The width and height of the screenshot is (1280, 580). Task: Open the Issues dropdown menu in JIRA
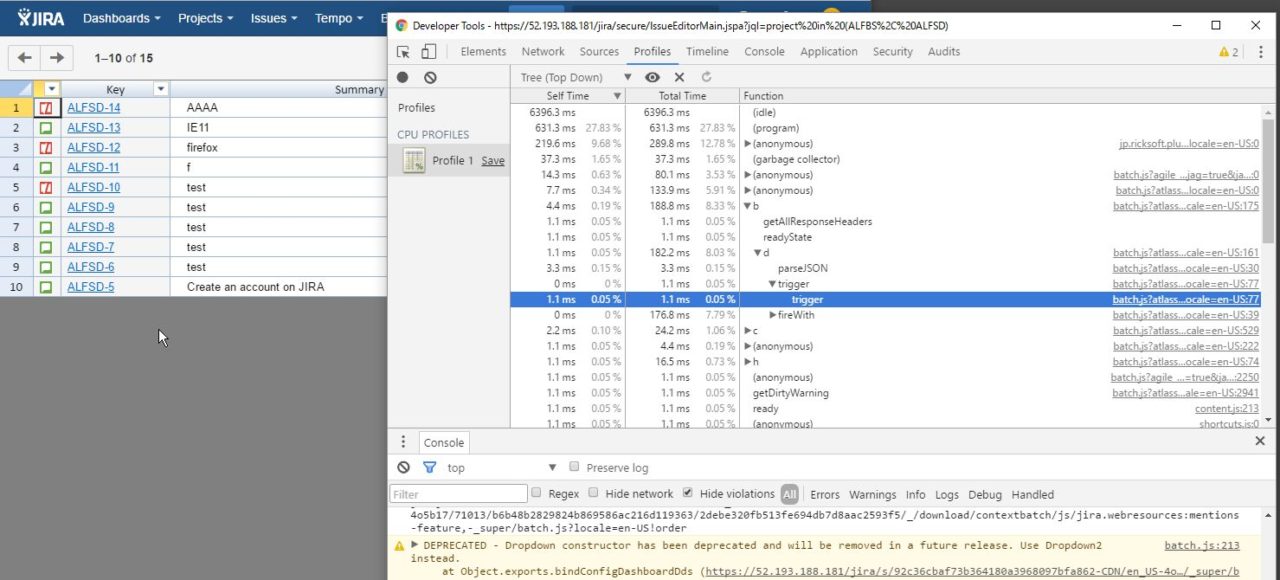pos(274,18)
